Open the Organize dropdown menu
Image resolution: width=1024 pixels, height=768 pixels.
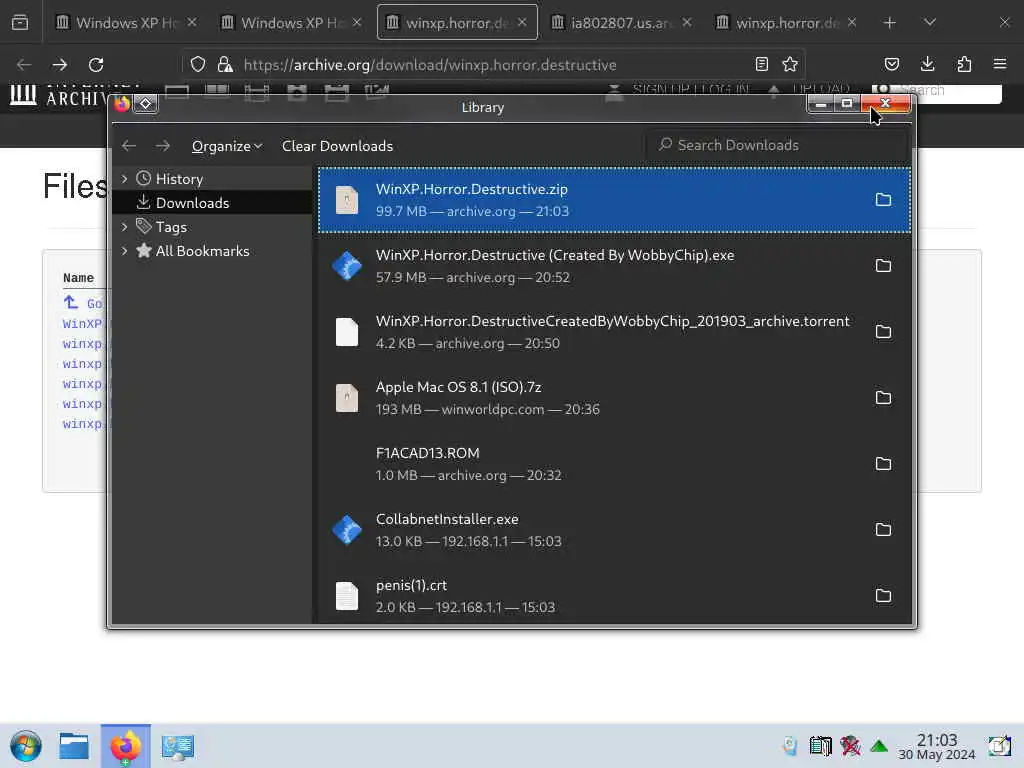pos(227,146)
